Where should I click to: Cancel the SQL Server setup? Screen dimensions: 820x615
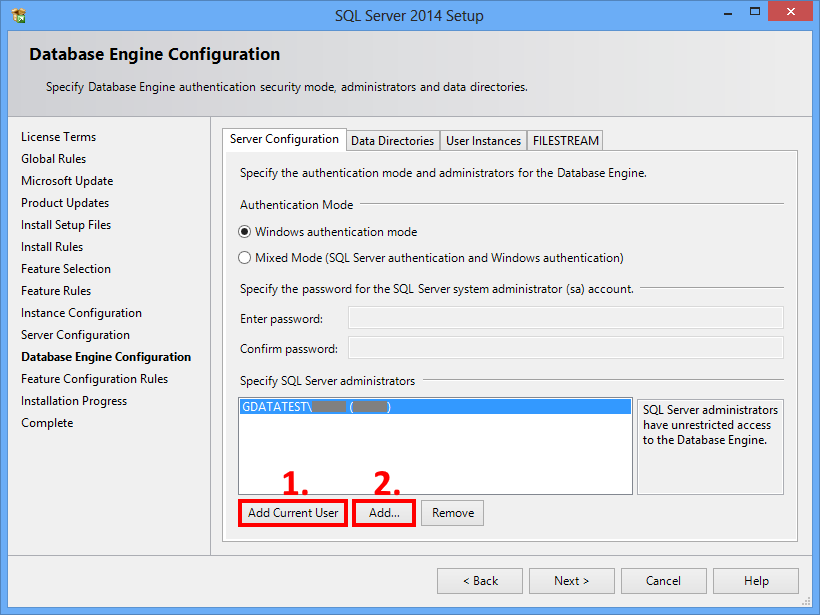(x=664, y=581)
